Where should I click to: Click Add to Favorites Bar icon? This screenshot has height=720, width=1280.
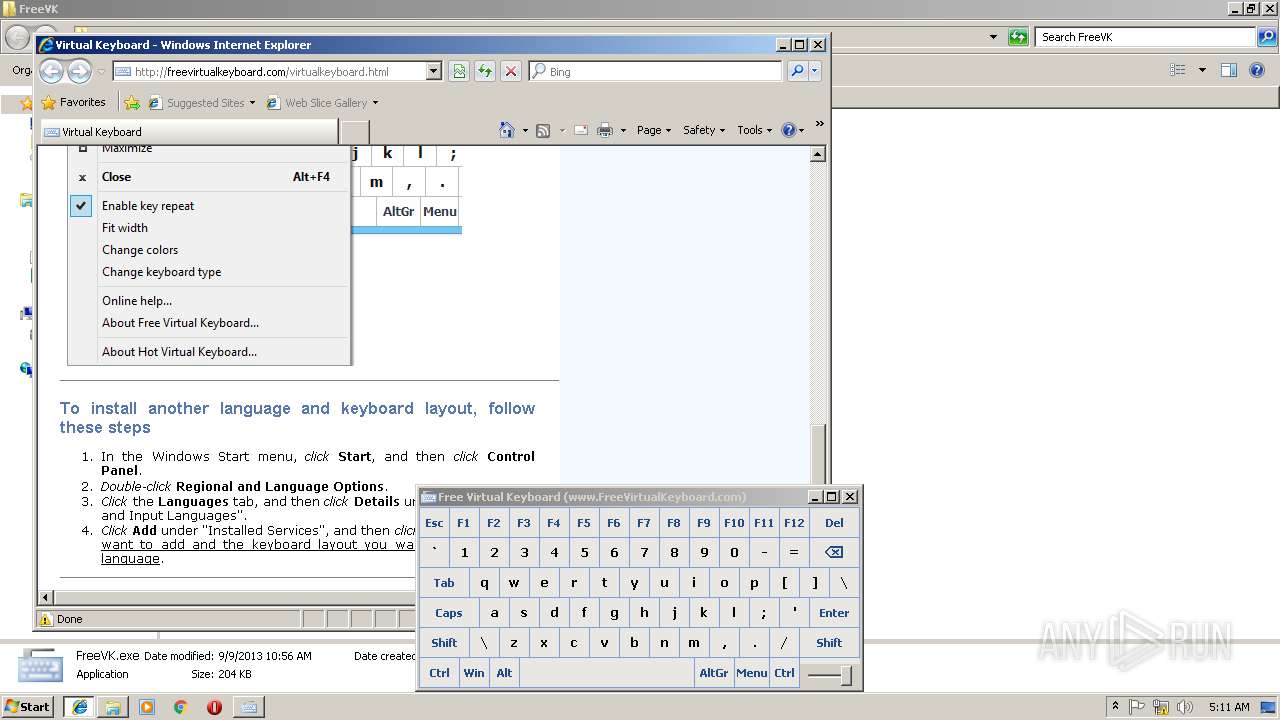pos(132,102)
